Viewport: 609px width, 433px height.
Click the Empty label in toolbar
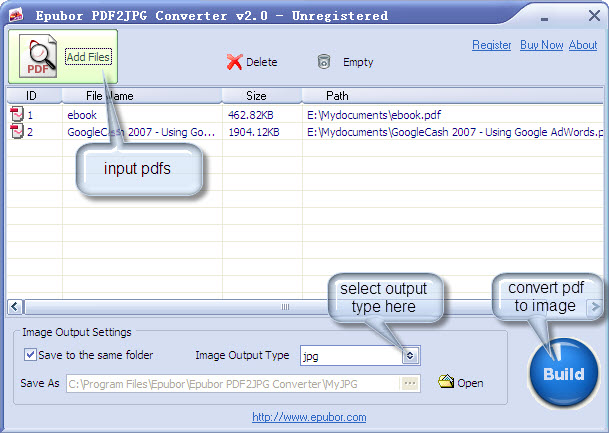click(x=358, y=62)
